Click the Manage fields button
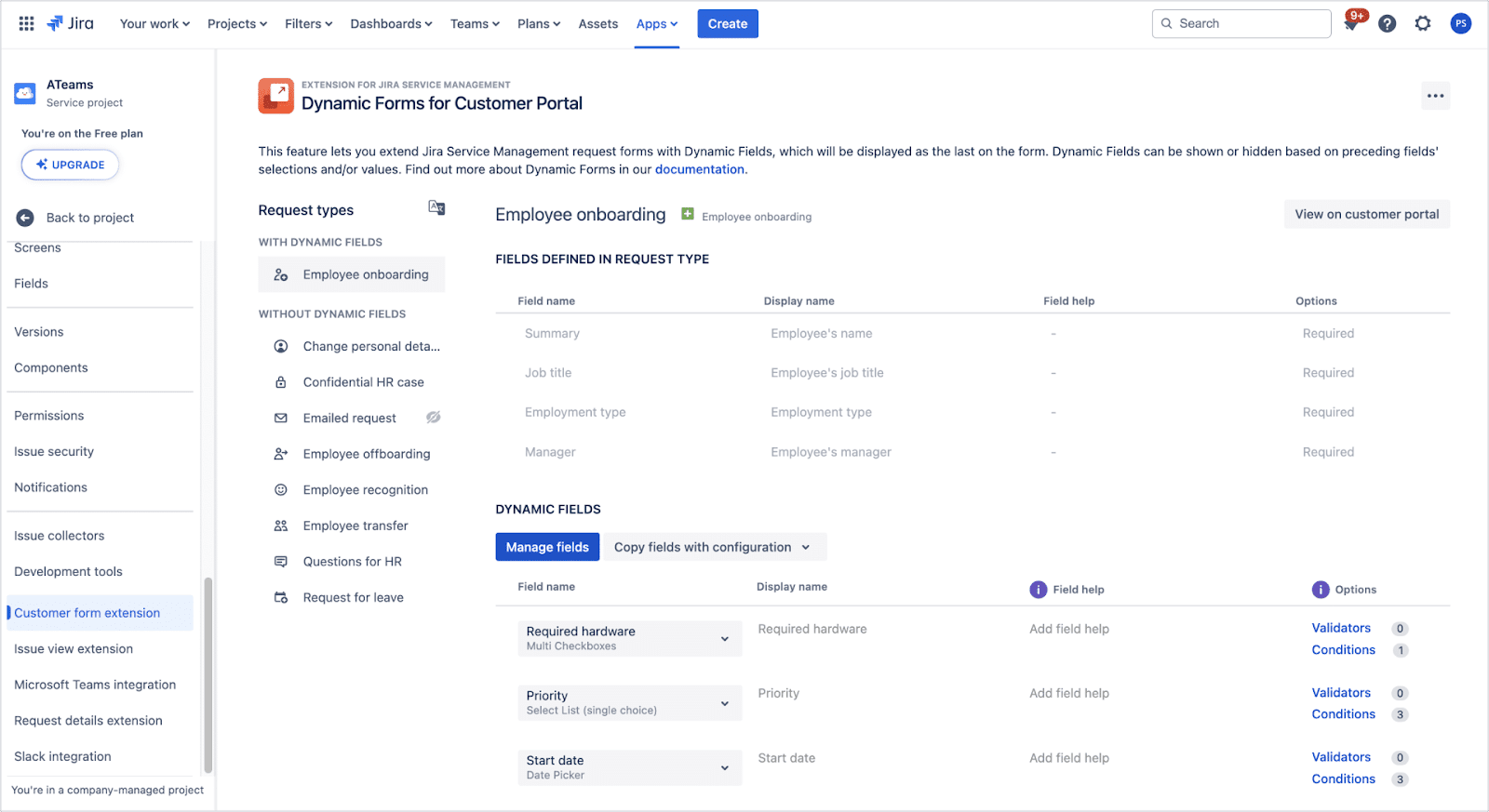The height and width of the screenshot is (812, 1489). (547, 547)
